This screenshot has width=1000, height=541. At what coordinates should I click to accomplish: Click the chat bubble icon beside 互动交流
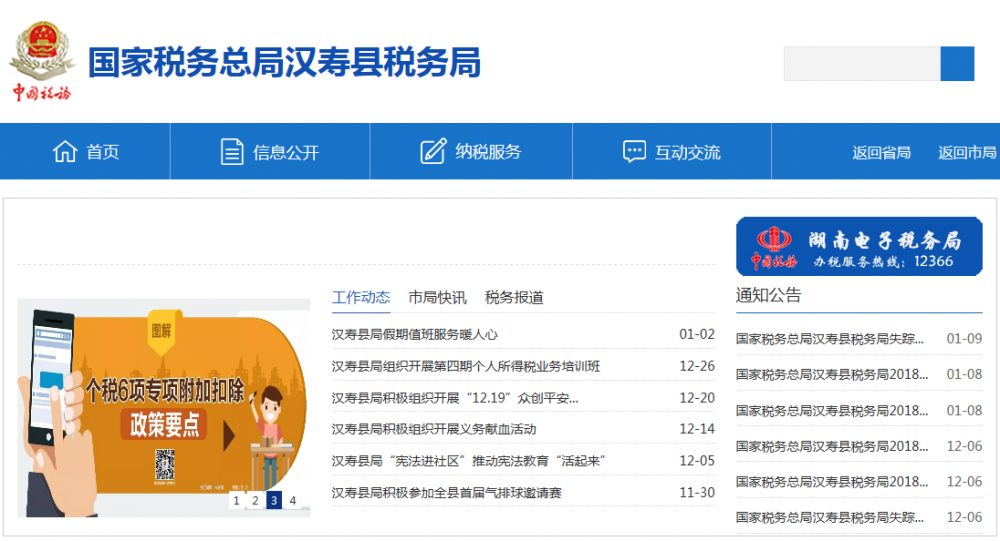tap(634, 152)
